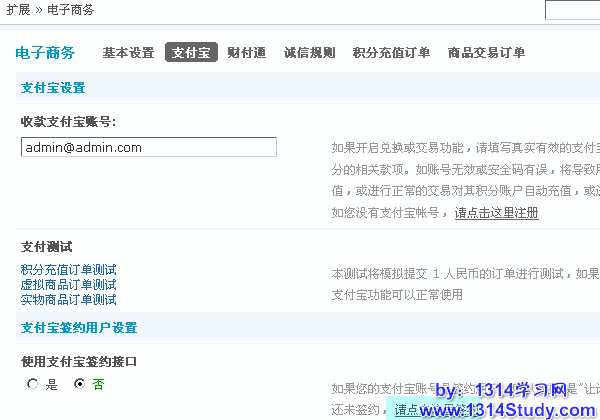The image size is (600, 420).
Task: Click the blue 电子商务 page heading
Action: pyautogui.click(x=45, y=53)
